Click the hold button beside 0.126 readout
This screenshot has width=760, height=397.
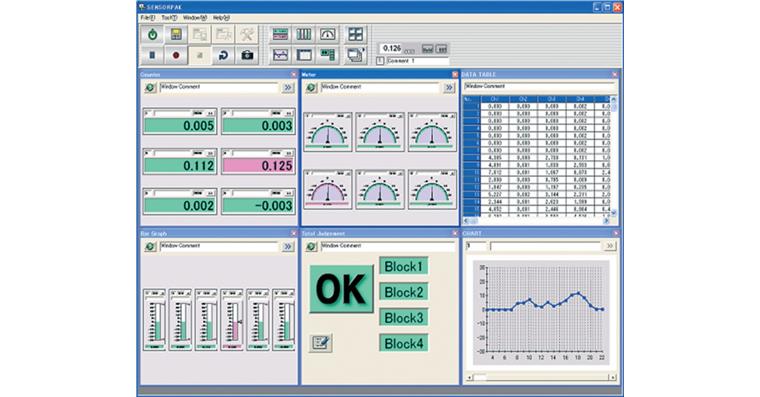pos(427,49)
